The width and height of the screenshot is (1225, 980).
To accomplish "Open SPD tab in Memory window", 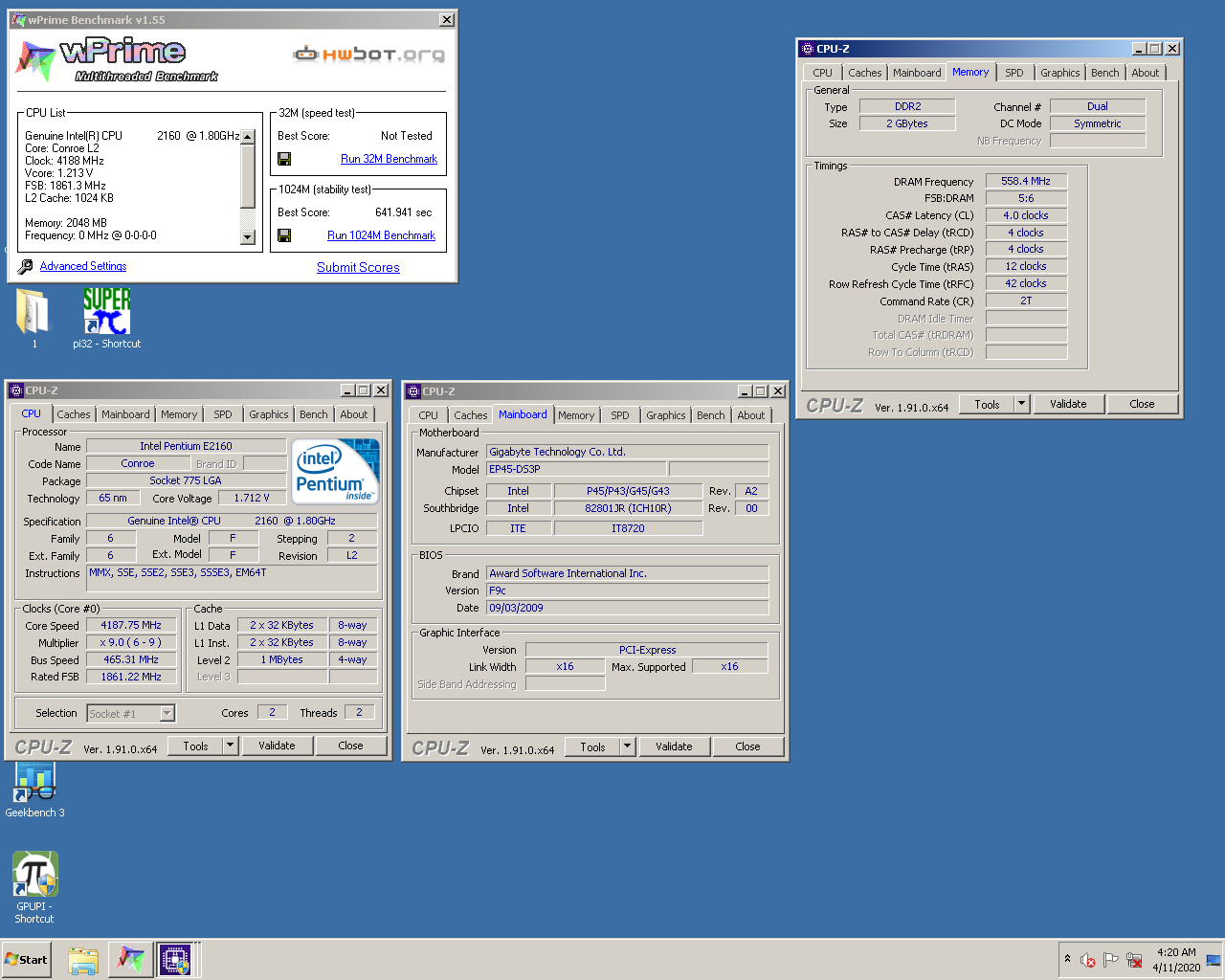I will coord(1014,73).
